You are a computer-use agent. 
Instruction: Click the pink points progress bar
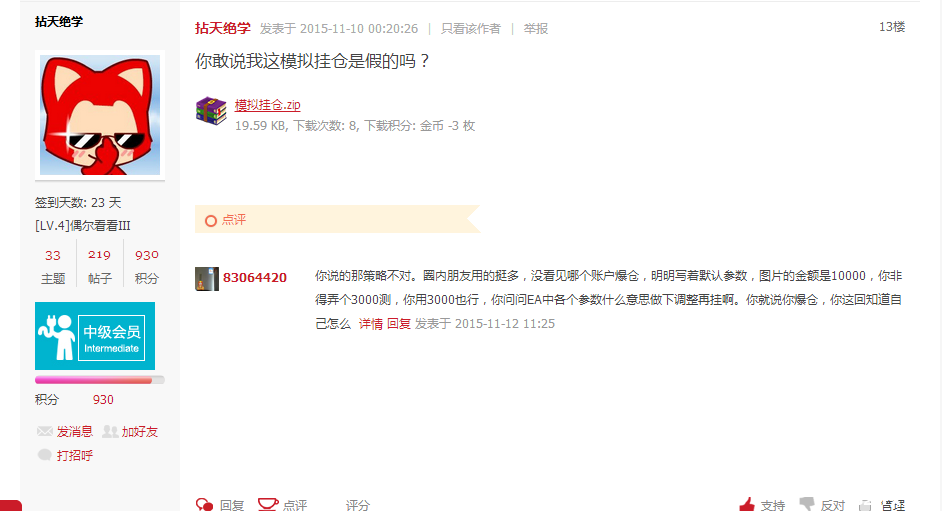[x=100, y=379]
